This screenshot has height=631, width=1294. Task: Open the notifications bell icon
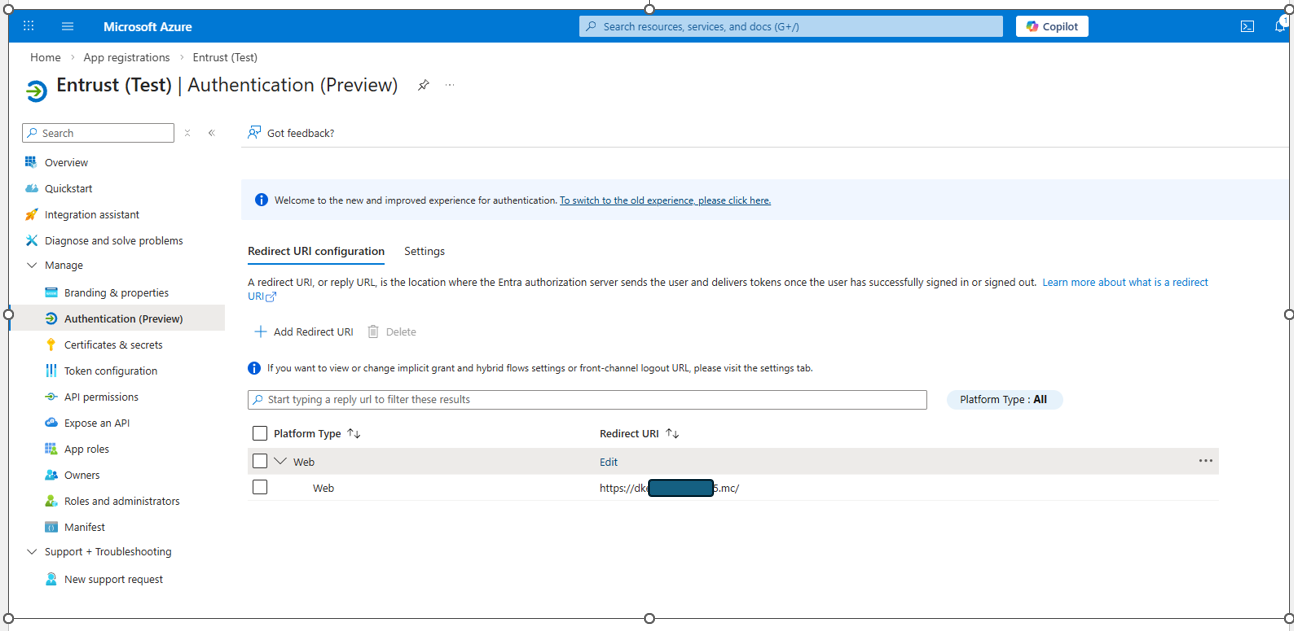tap(1280, 27)
